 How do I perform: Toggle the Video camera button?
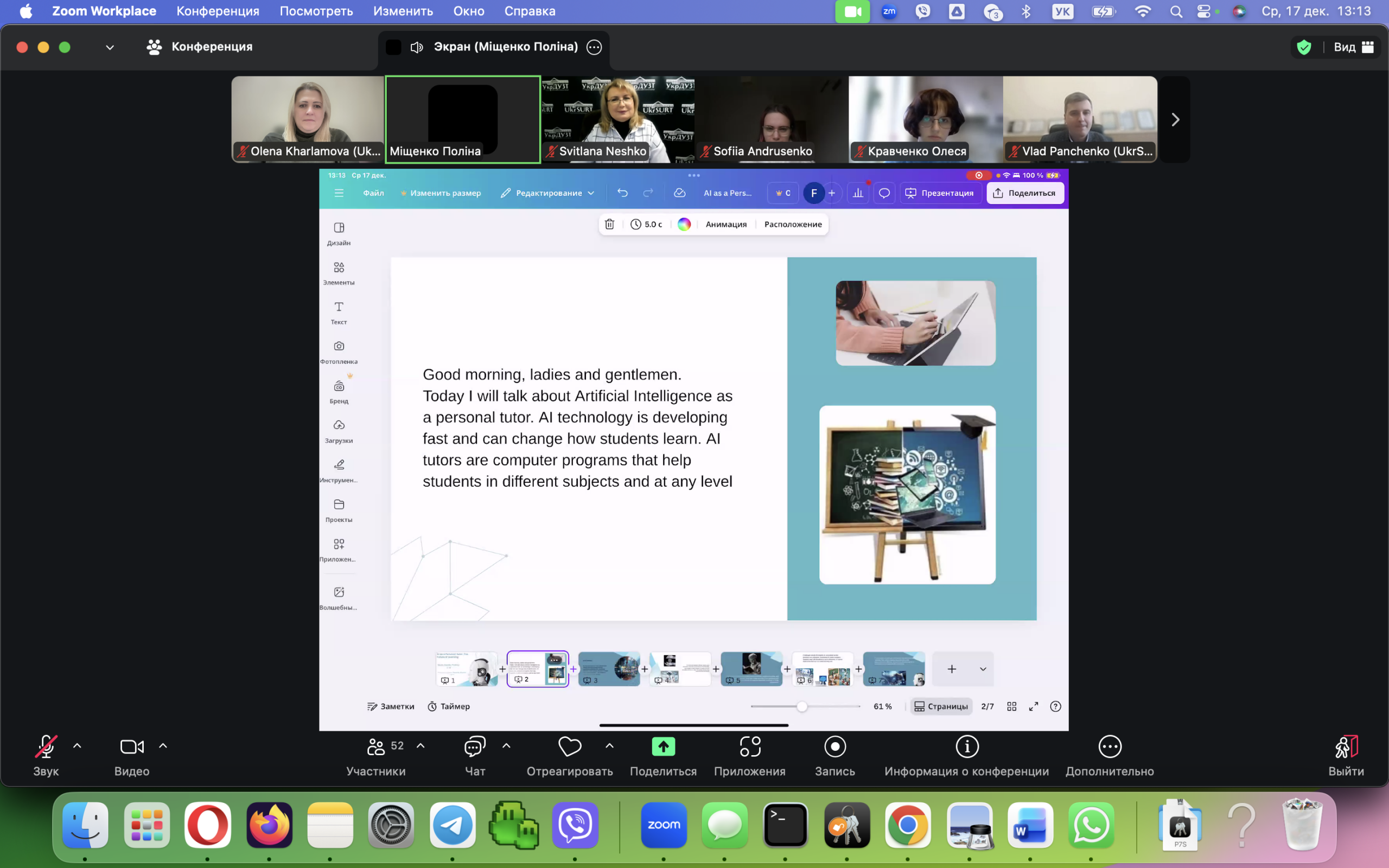pos(131,746)
